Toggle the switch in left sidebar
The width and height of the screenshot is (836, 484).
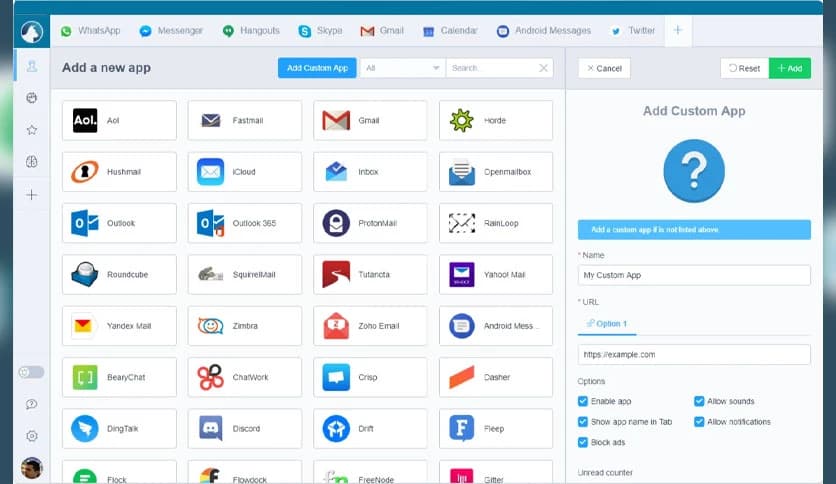coord(31,372)
